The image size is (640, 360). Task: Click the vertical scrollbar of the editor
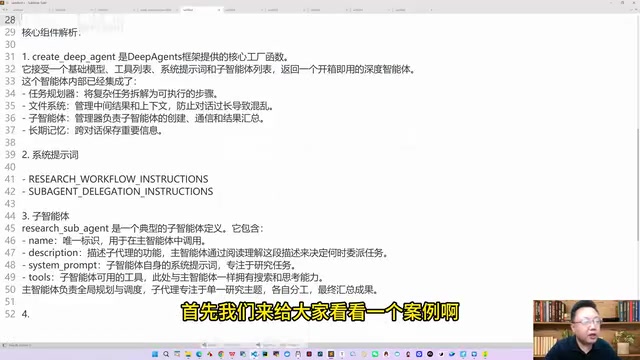[638, 184]
